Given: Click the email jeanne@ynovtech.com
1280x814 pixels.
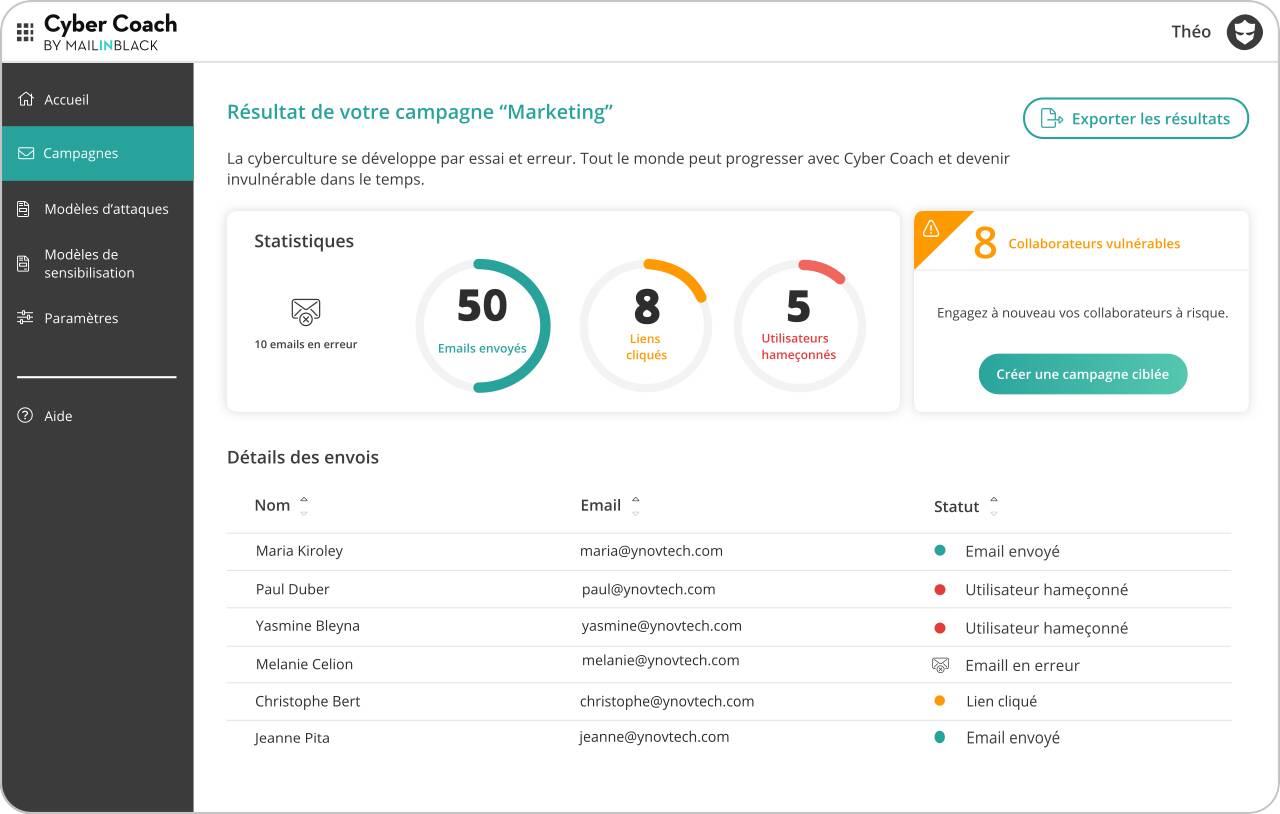Looking at the screenshot, I should [654, 737].
